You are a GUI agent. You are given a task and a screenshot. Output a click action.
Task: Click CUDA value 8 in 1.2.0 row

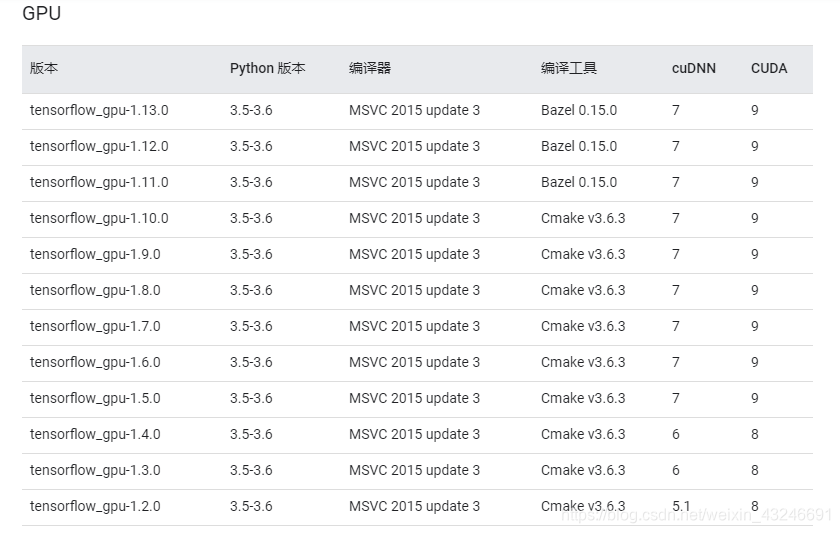(755, 506)
